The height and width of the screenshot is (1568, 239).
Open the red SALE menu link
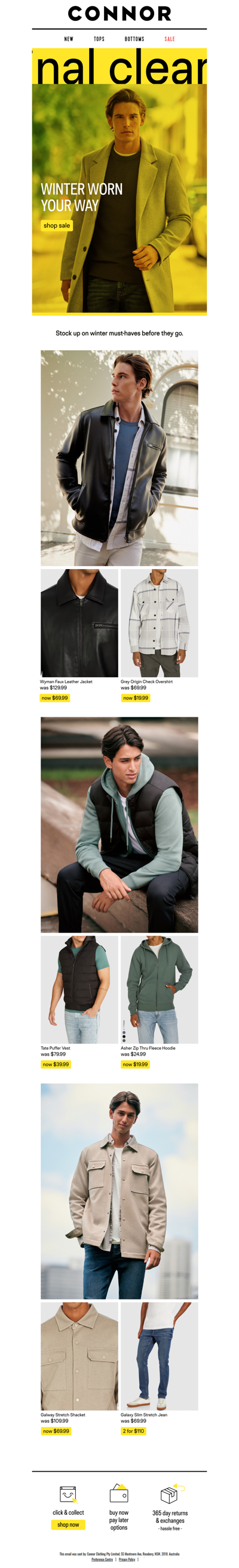coord(170,39)
